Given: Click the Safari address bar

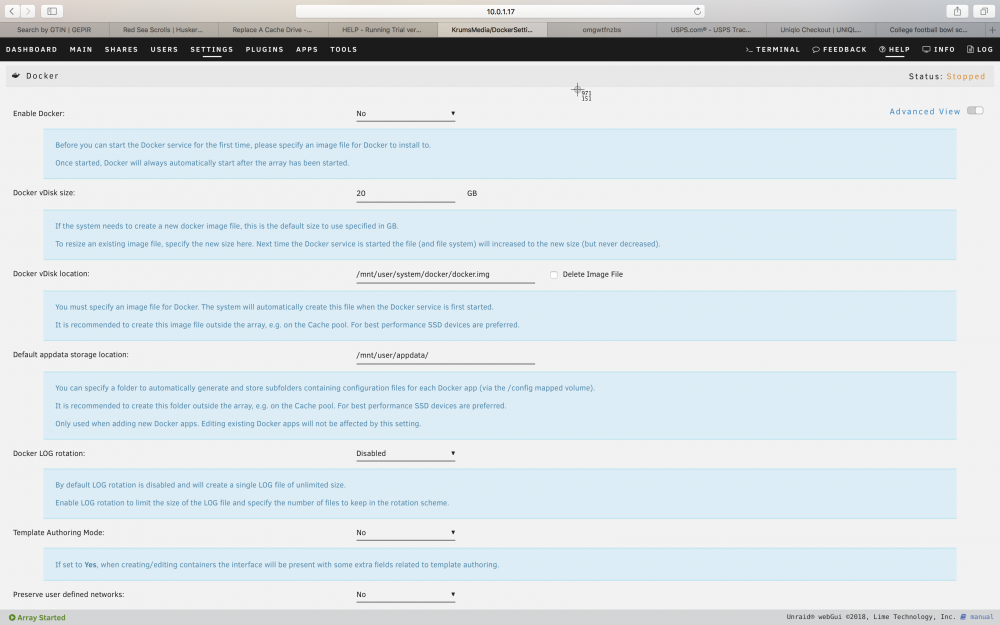Looking at the screenshot, I should point(501,11).
